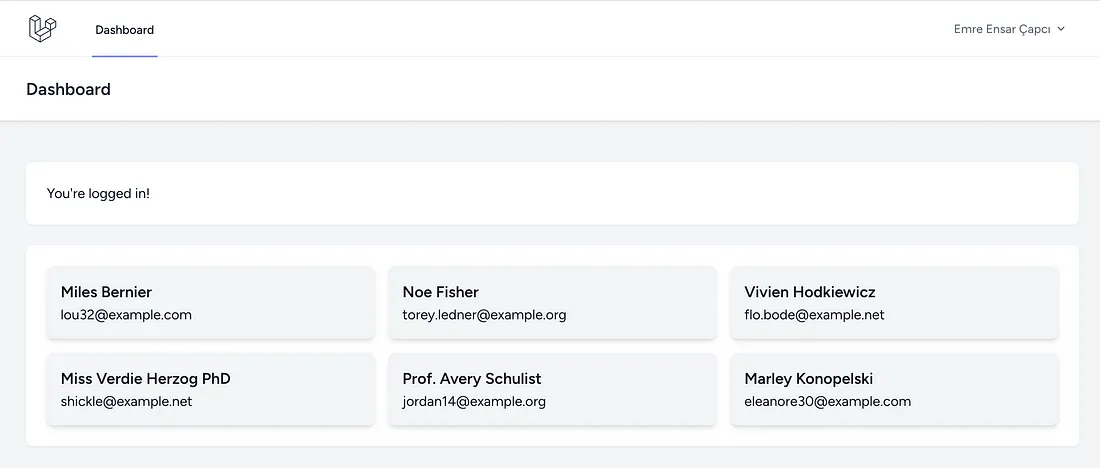
Task: Select the name Miss Verdie Herzog PhD
Action: click(146, 379)
